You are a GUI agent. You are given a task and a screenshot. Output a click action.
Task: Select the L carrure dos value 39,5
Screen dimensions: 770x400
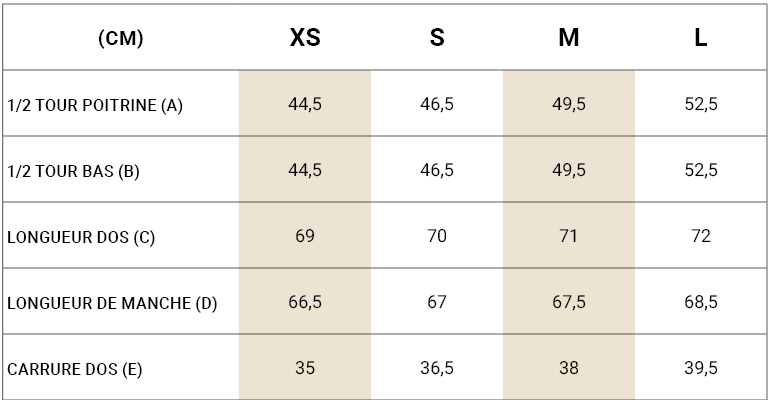(701, 368)
